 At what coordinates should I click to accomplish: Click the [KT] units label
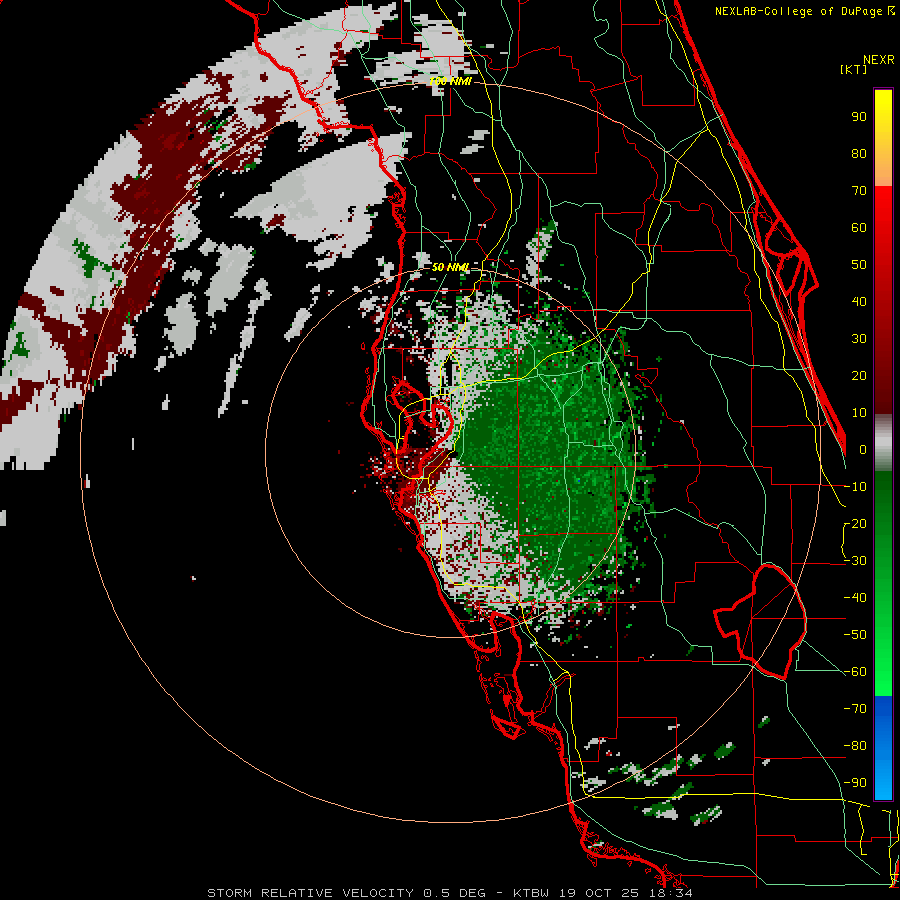pyautogui.click(x=854, y=69)
